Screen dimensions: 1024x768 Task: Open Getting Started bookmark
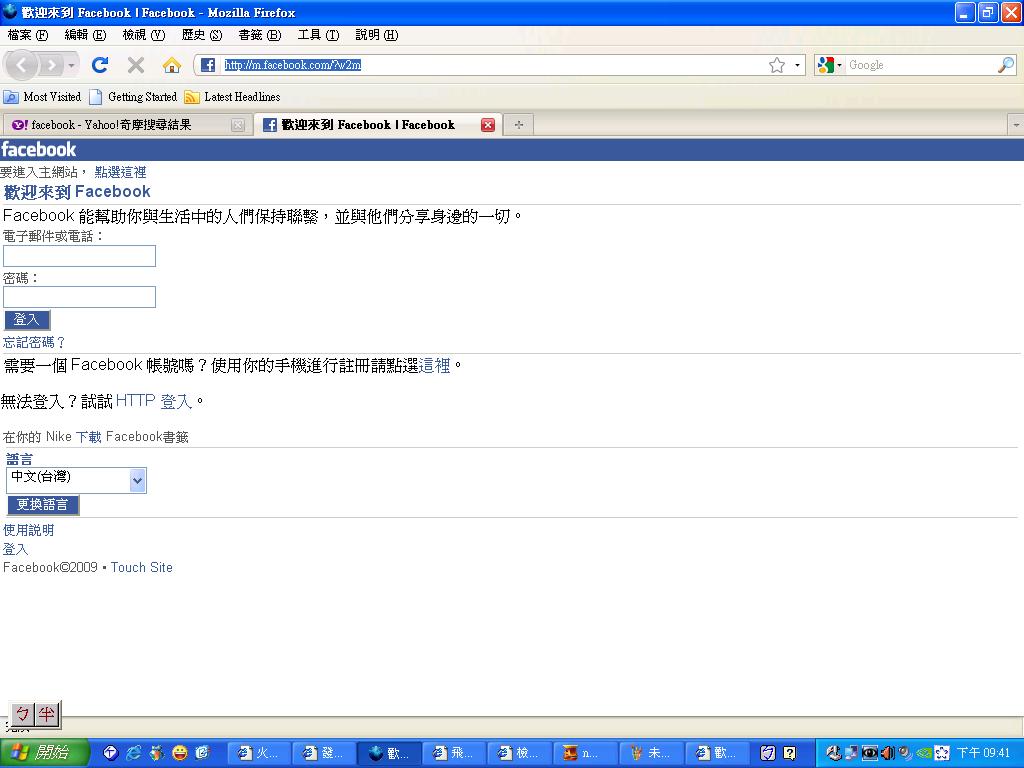[133, 97]
